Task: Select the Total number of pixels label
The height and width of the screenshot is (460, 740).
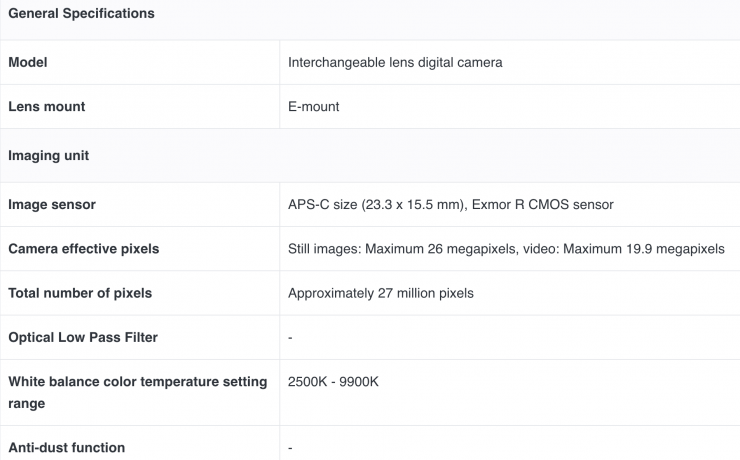Action: 80,293
